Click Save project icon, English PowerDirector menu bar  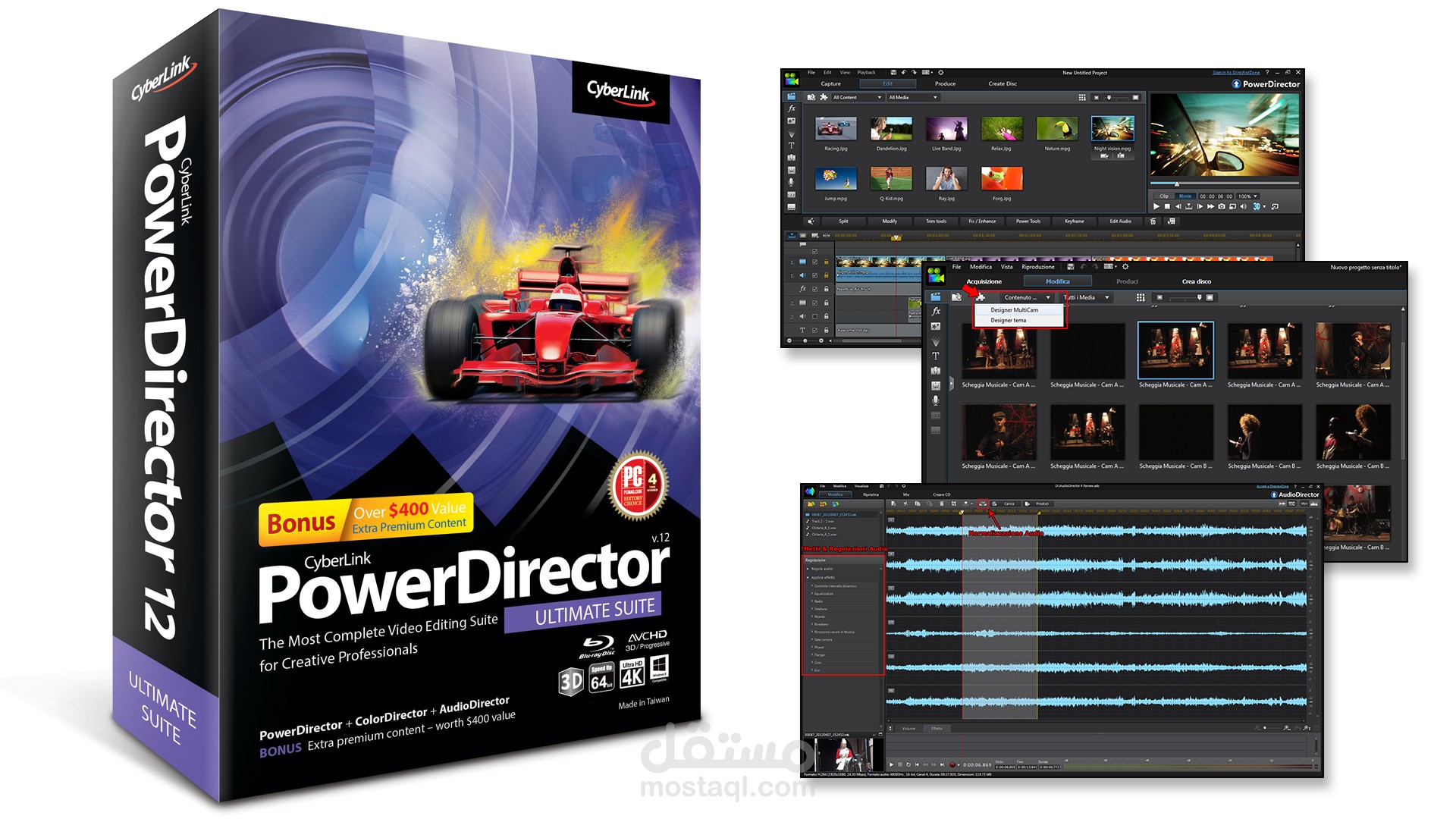click(893, 73)
